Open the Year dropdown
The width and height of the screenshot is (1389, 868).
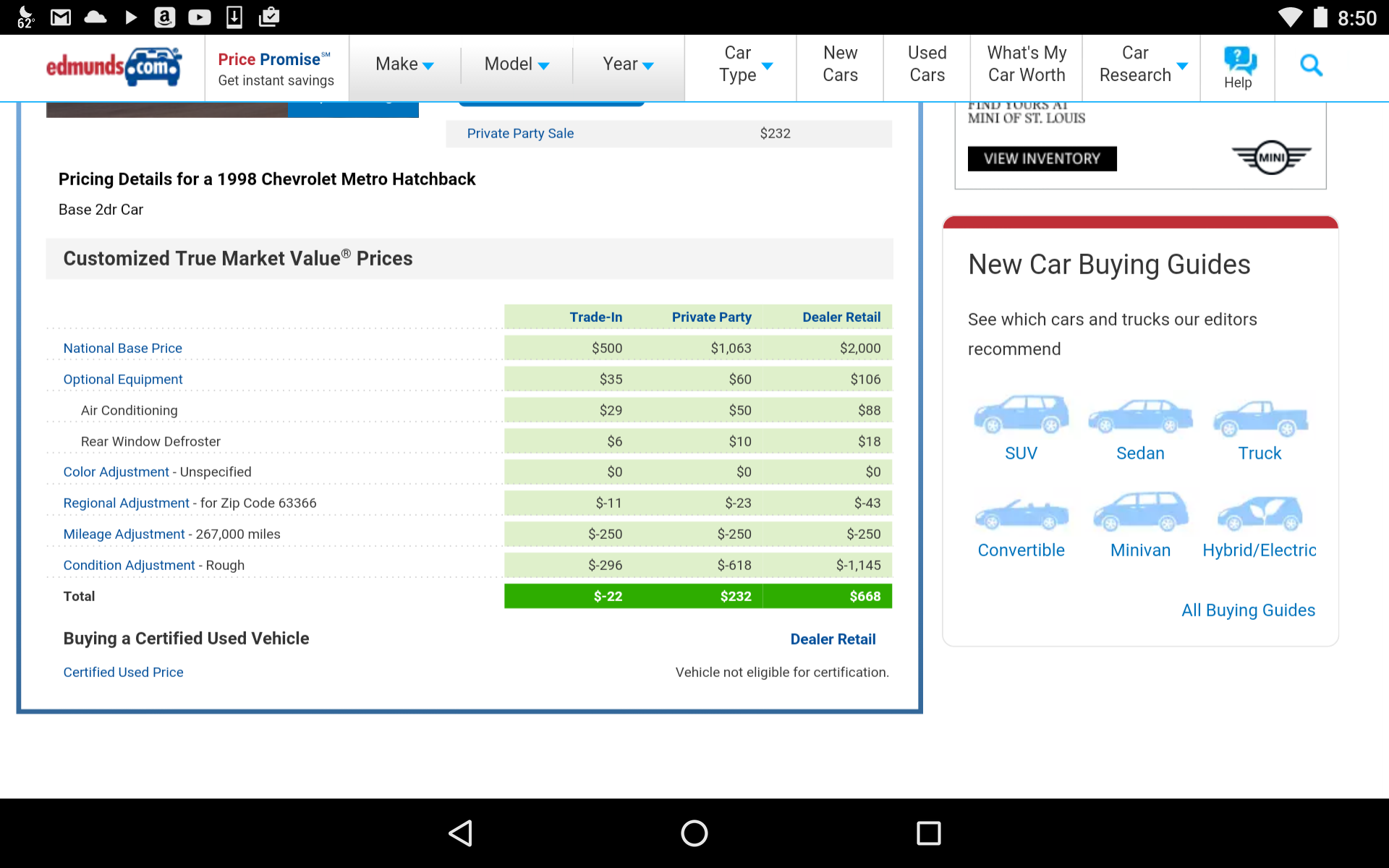pyautogui.click(x=628, y=64)
